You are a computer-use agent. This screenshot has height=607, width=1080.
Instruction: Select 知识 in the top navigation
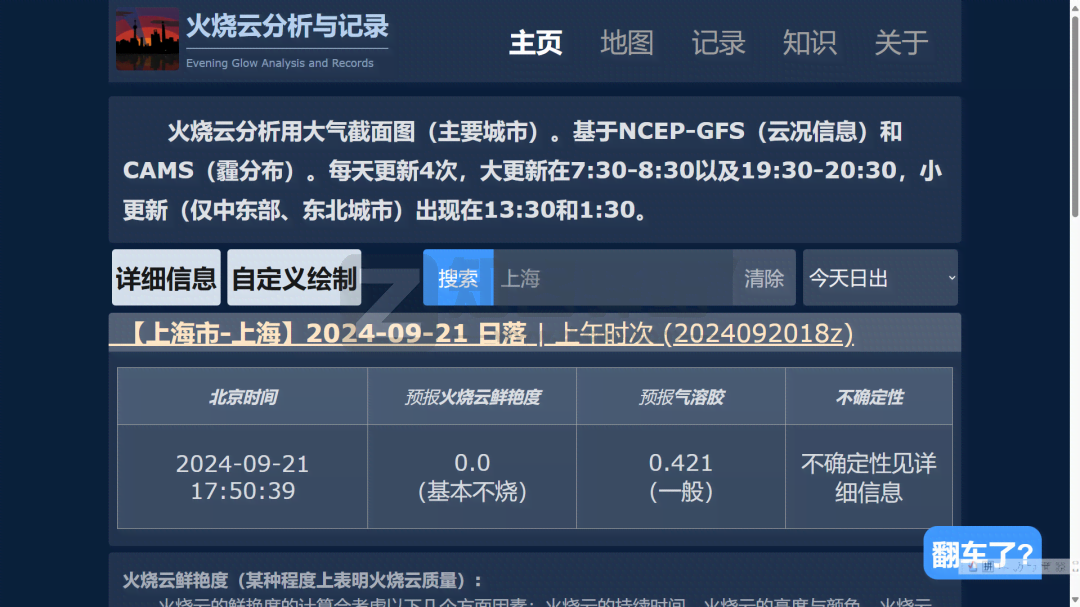810,43
